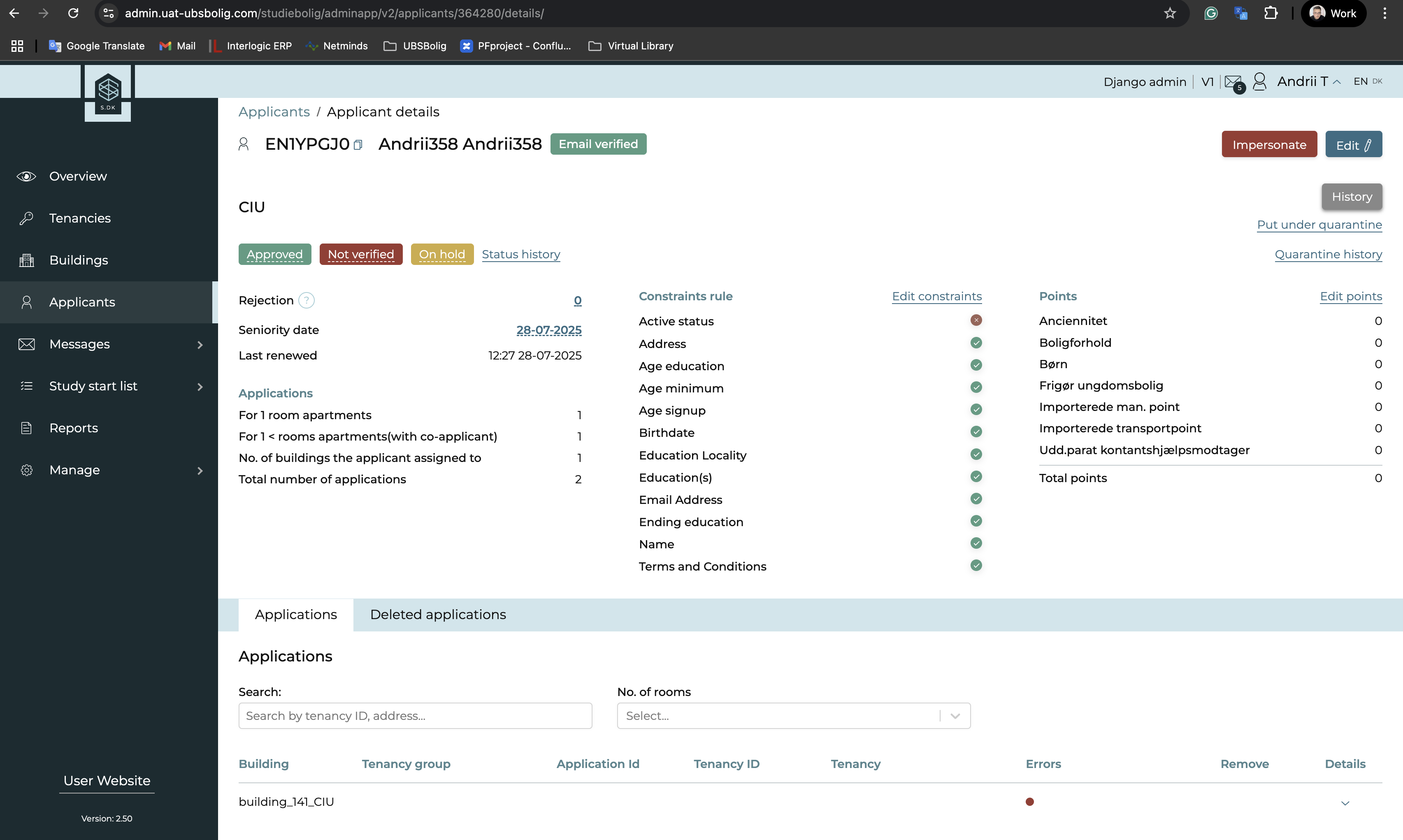Open the Status history link
The image size is (1403, 840).
click(521, 254)
